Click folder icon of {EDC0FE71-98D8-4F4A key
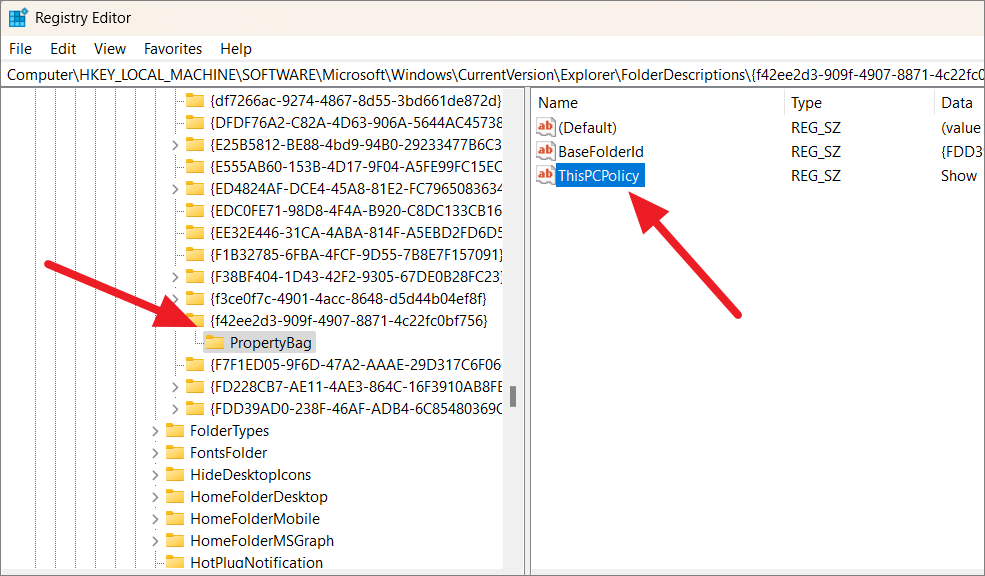The width and height of the screenshot is (985, 576). pos(195,210)
